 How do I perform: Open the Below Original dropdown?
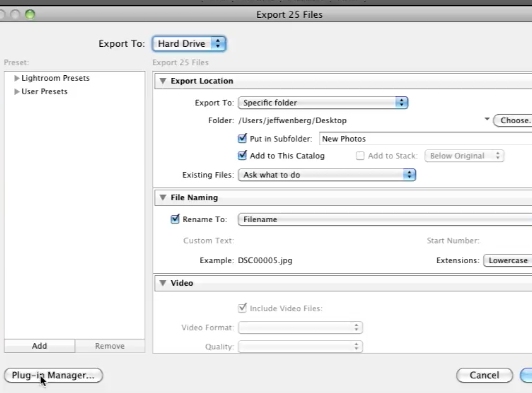coord(464,156)
